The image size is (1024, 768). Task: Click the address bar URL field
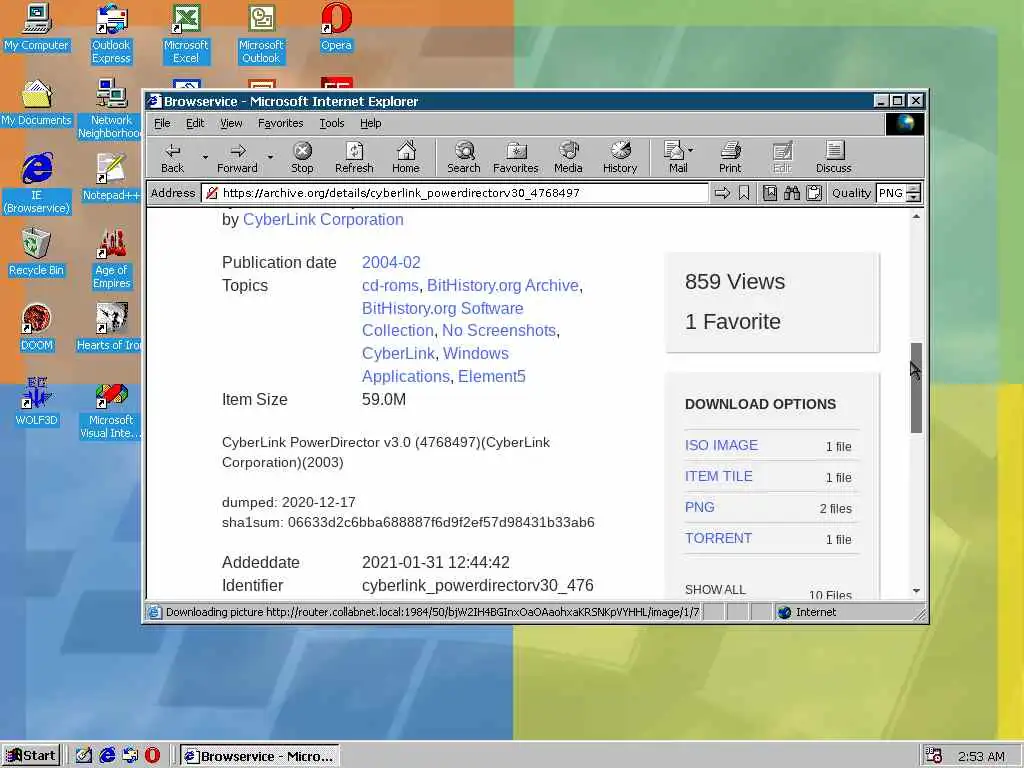tap(455, 193)
